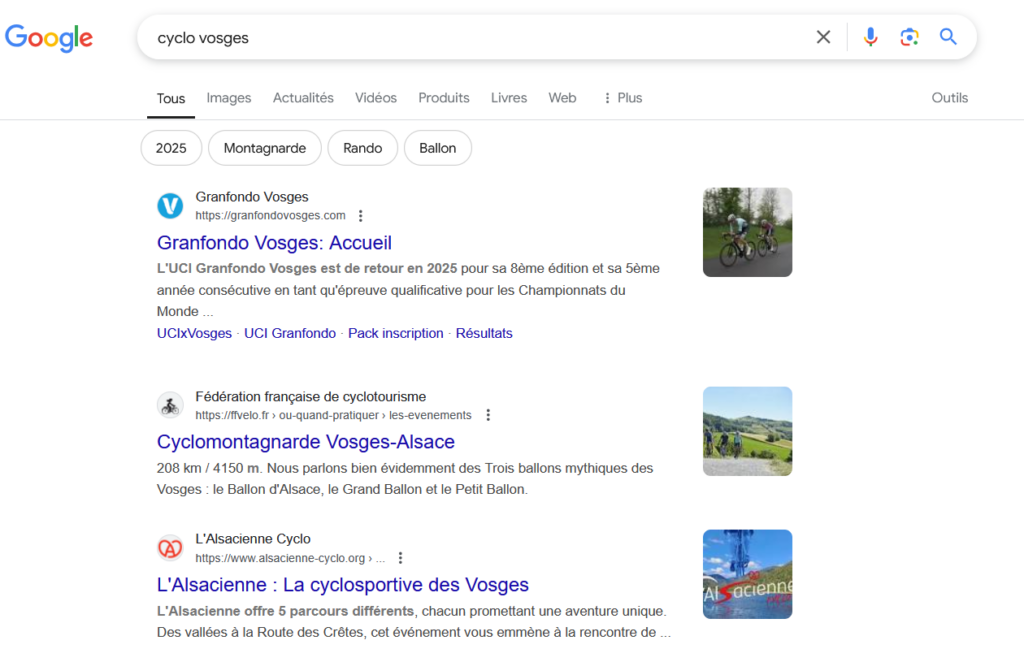Click the Granfondo Vosges site favicon

point(170,206)
